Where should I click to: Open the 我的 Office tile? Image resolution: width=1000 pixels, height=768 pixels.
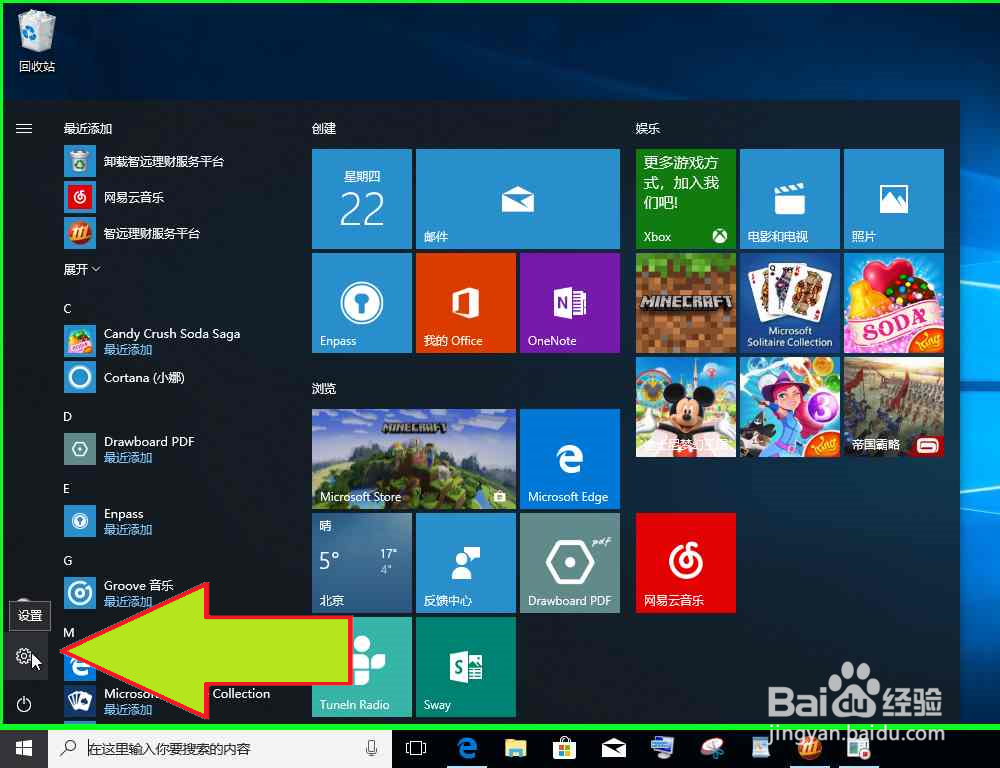[x=466, y=303]
